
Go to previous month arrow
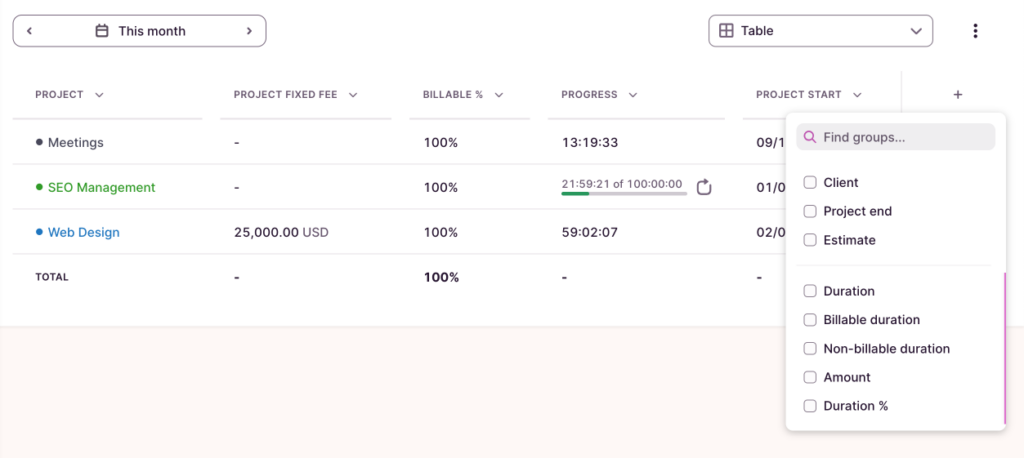(30, 31)
